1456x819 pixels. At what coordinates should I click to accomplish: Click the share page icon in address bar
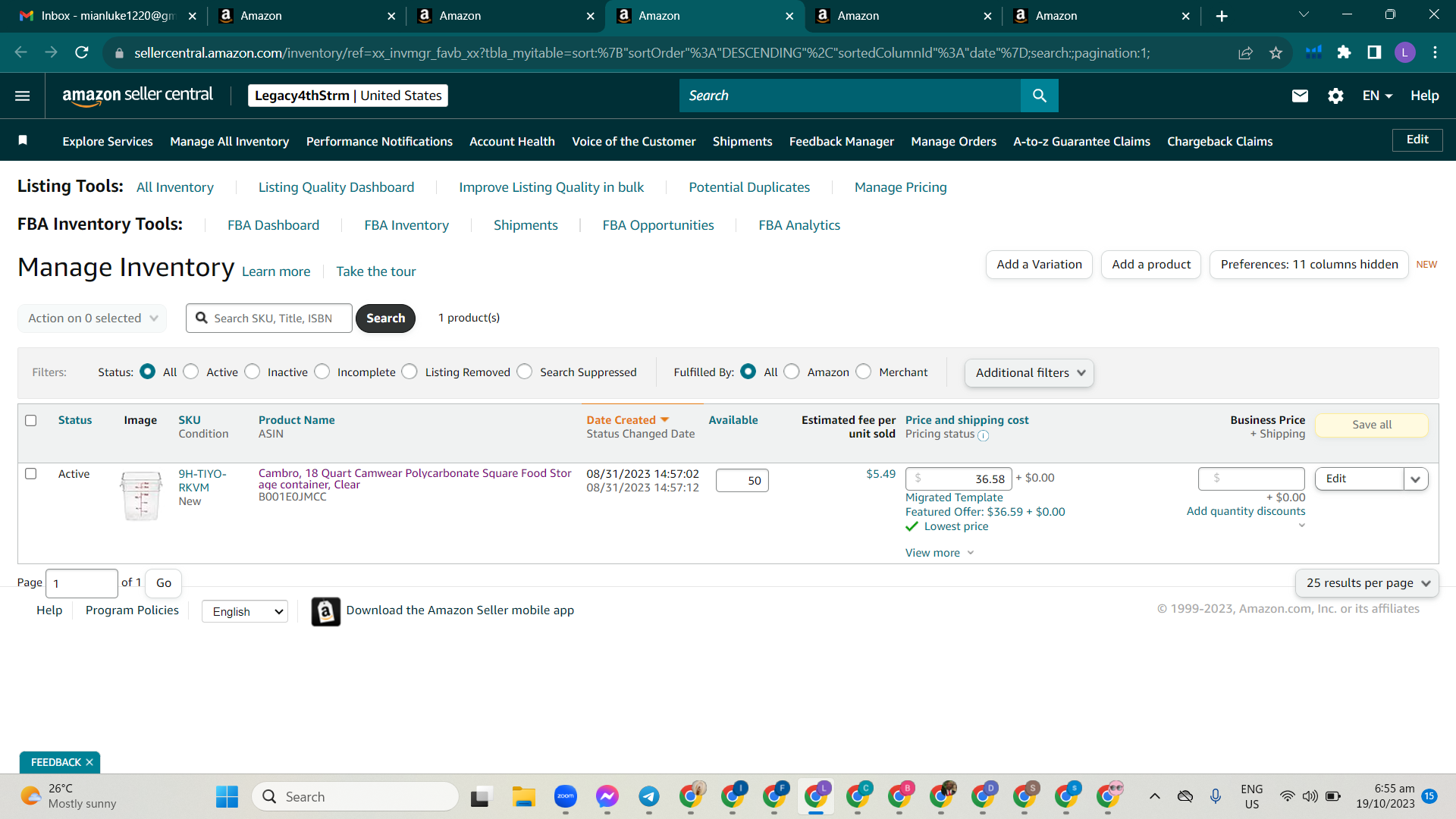click(x=1245, y=52)
